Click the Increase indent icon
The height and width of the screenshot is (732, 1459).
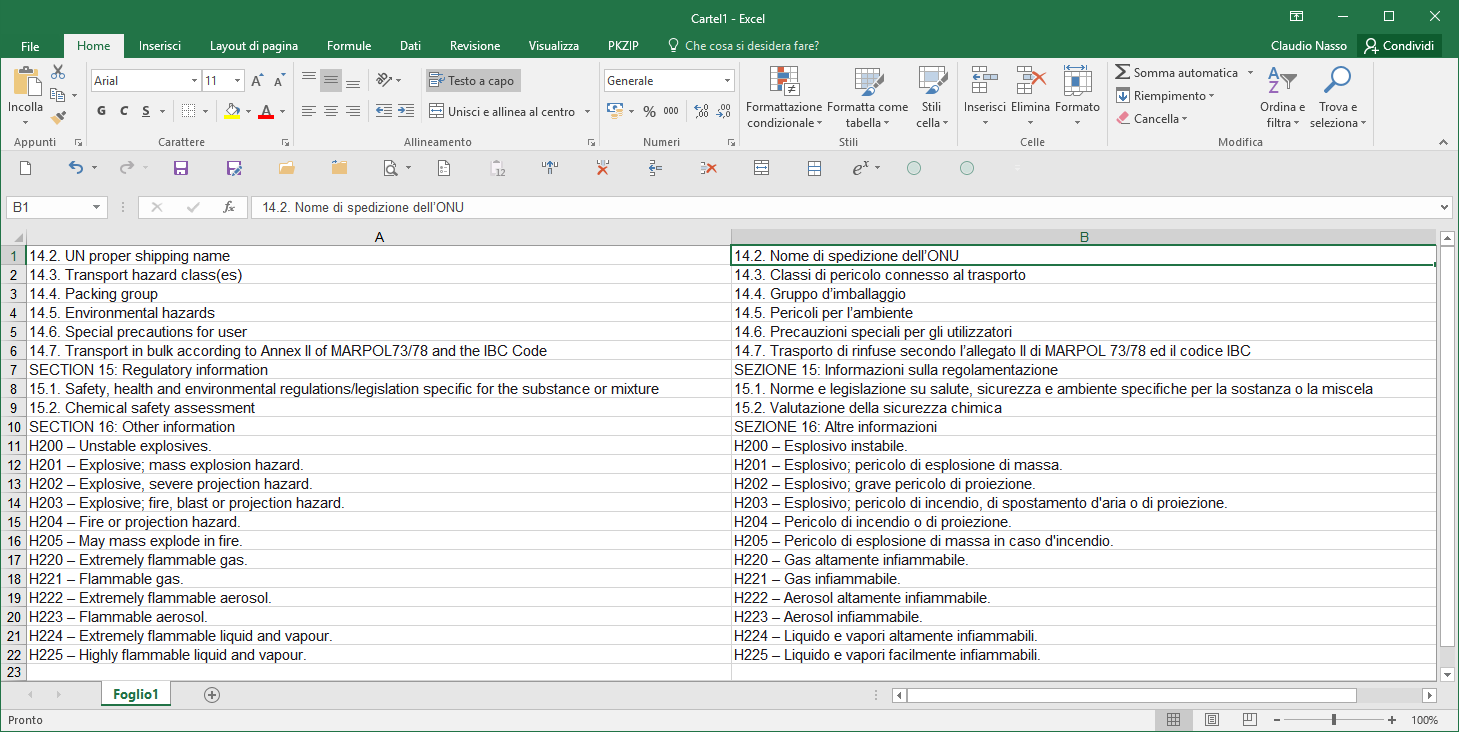(405, 111)
